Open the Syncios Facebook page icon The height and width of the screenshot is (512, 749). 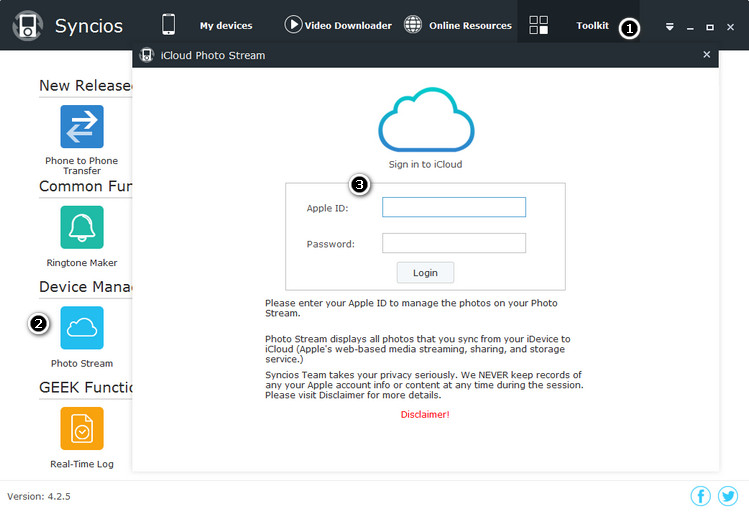coord(701,496)
